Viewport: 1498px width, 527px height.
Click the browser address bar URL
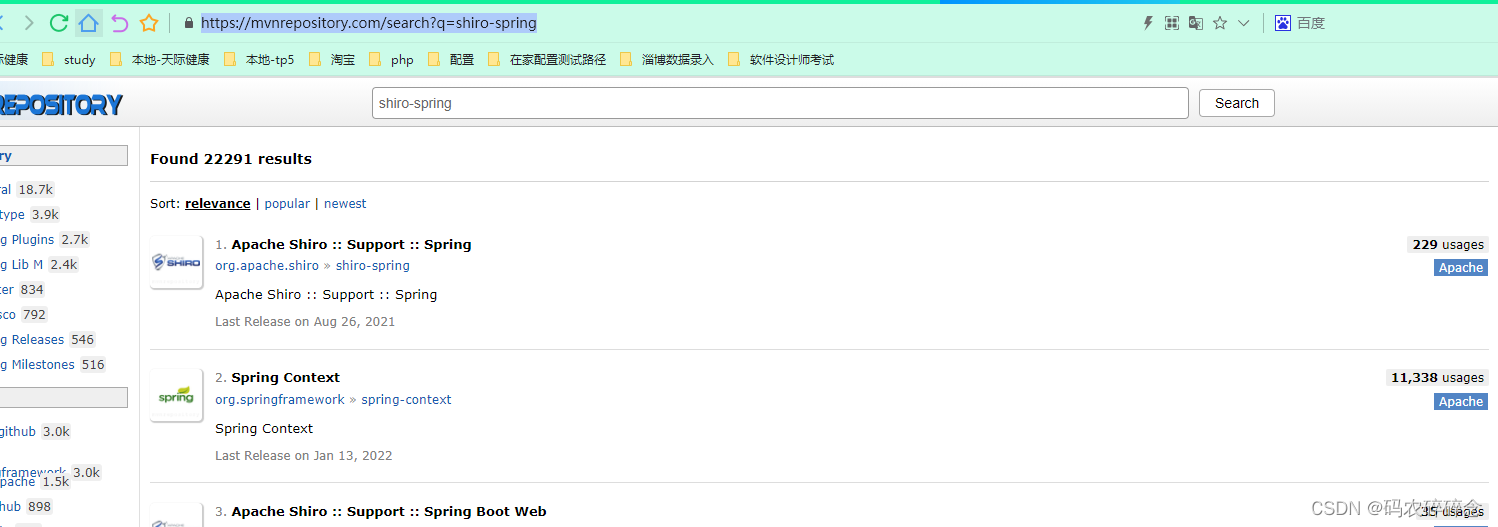pyautogui.click(x=369, y=22)
